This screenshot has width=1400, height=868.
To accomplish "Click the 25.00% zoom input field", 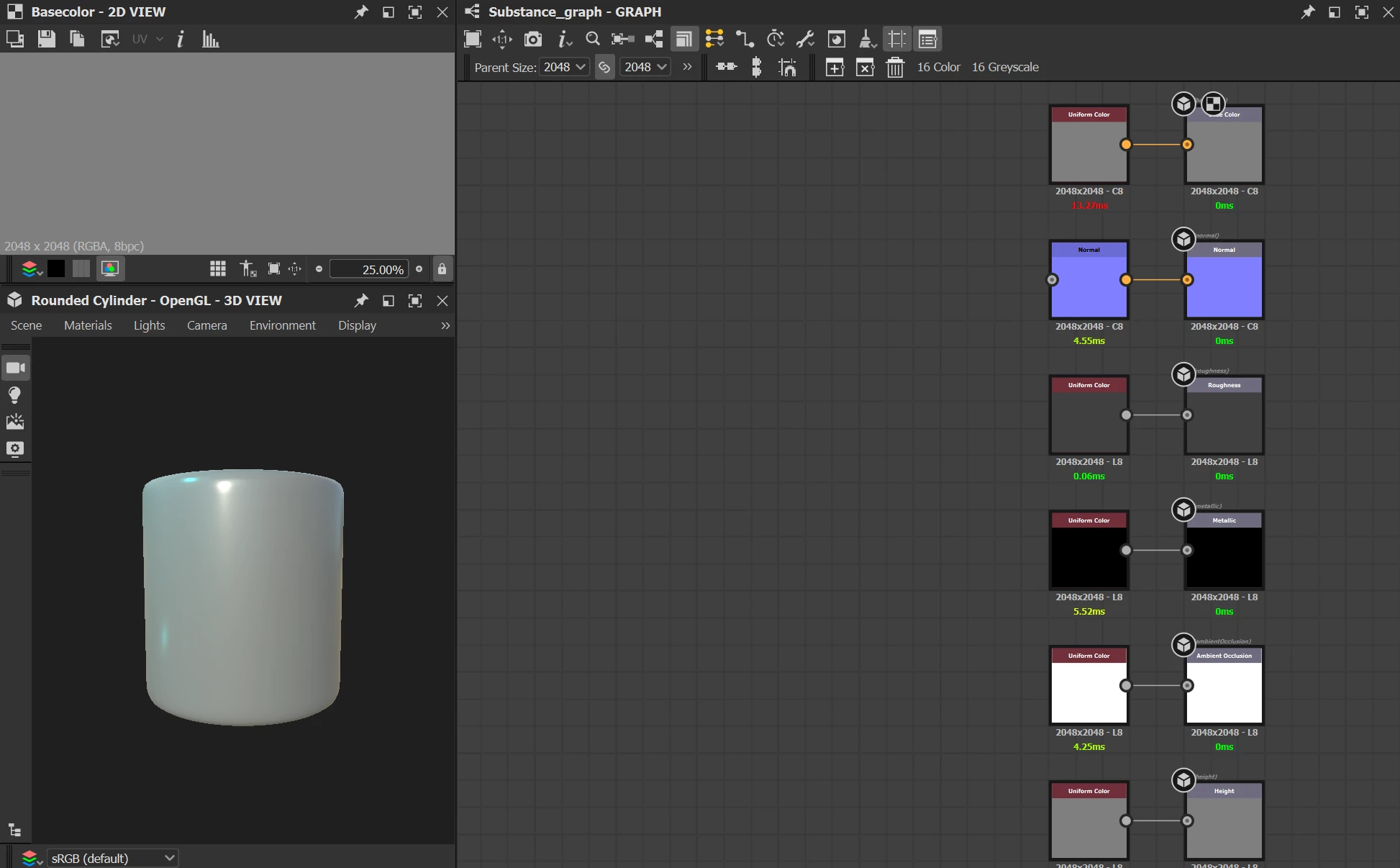I will pos(369,269).
